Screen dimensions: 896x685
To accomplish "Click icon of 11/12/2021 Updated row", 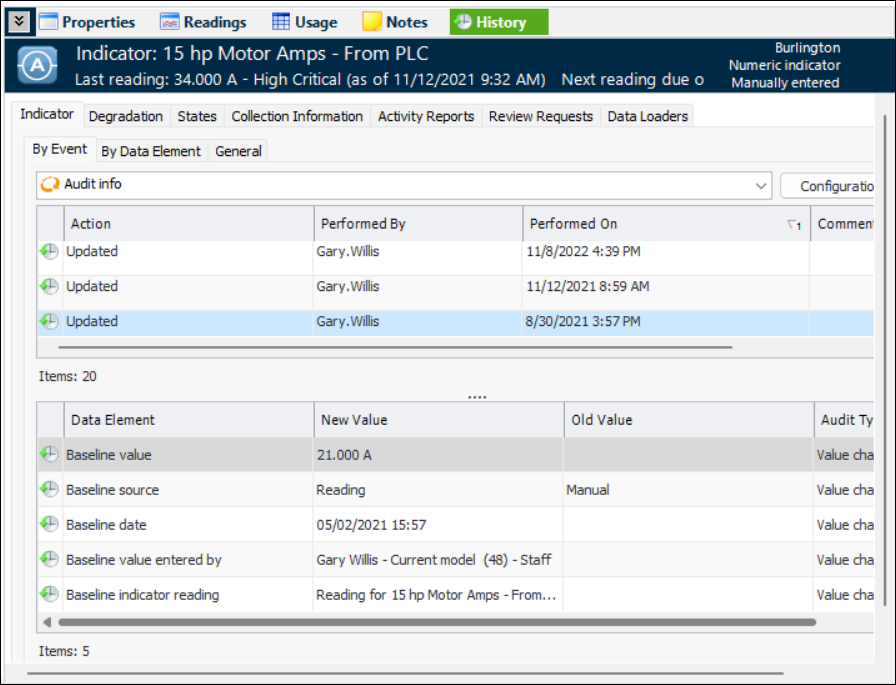I will (x=50, y=286).
